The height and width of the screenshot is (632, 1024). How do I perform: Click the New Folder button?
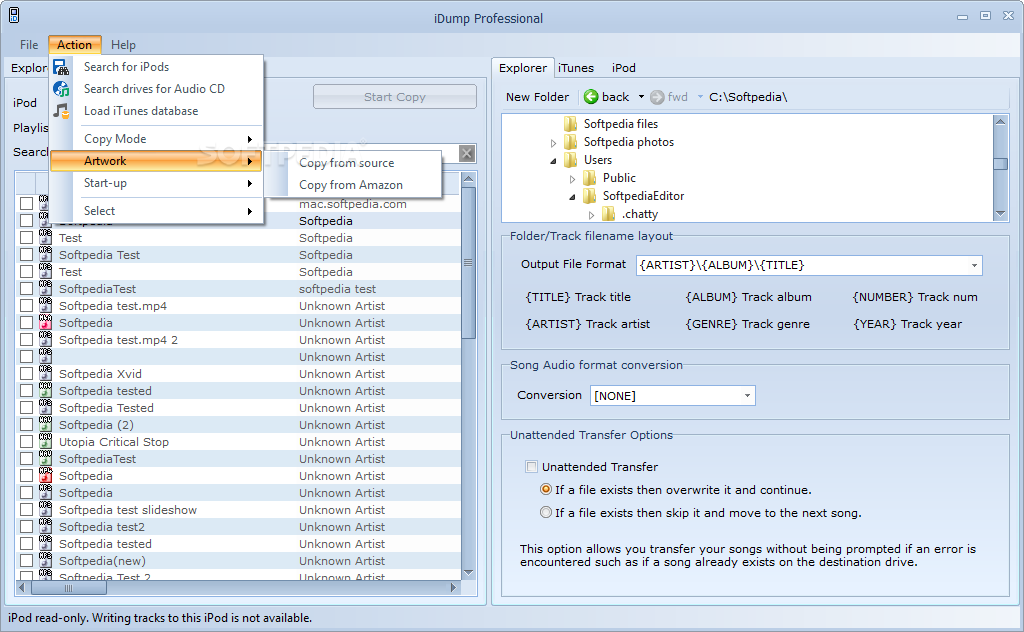[537, 97]
